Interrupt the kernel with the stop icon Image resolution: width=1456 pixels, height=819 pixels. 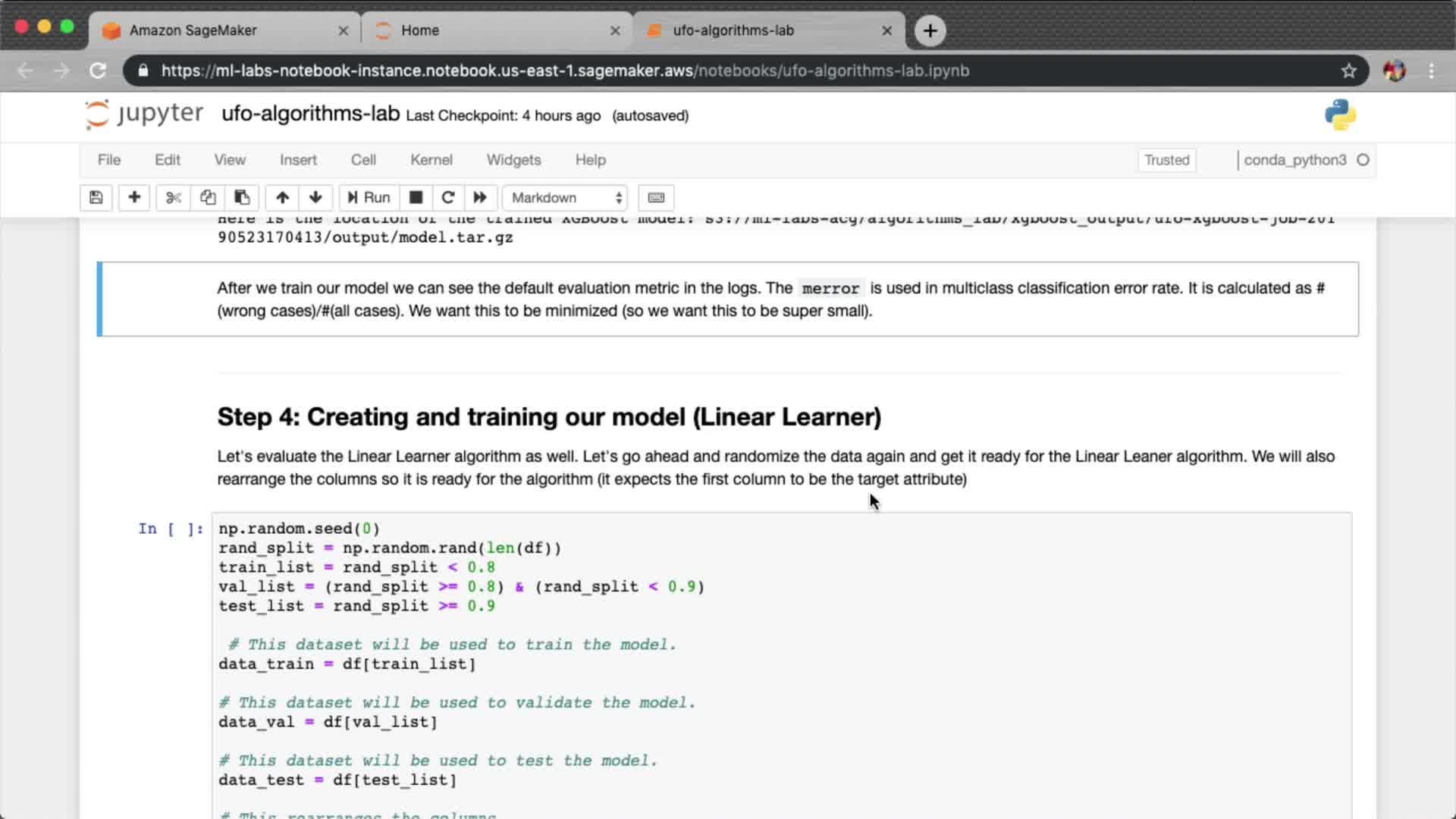point(416,197)
